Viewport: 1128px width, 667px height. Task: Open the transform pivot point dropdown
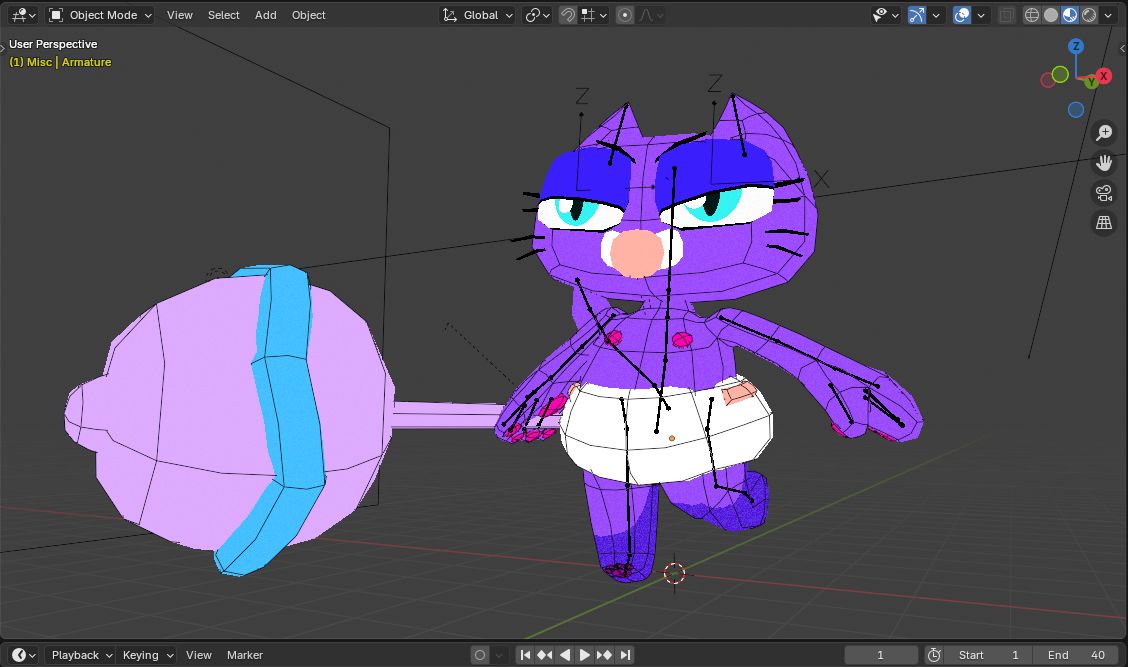pyautogui.click(x=537, y=14)
